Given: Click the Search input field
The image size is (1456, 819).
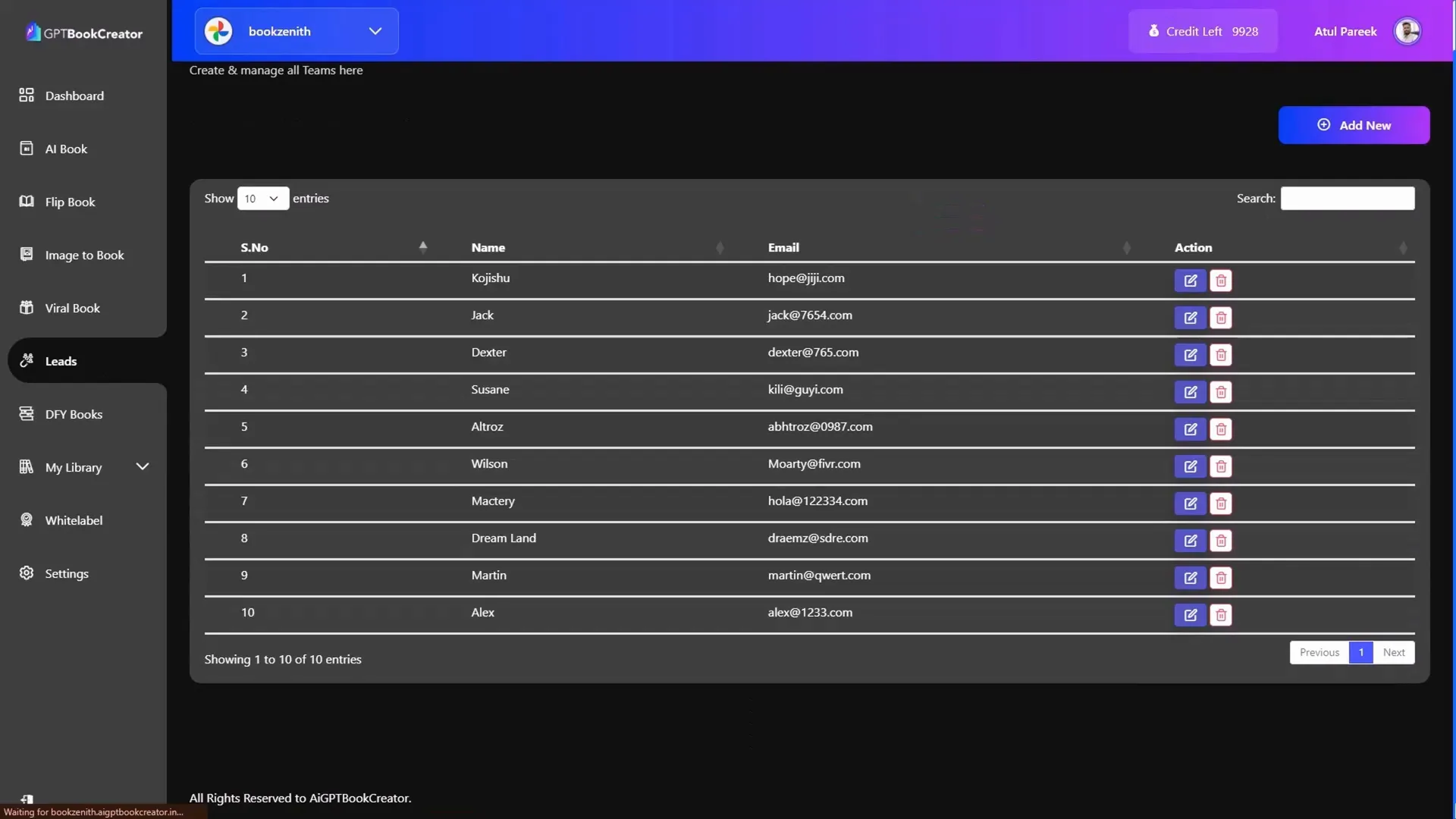Looking at the screenshot, I should click(x=1348, y=198).
